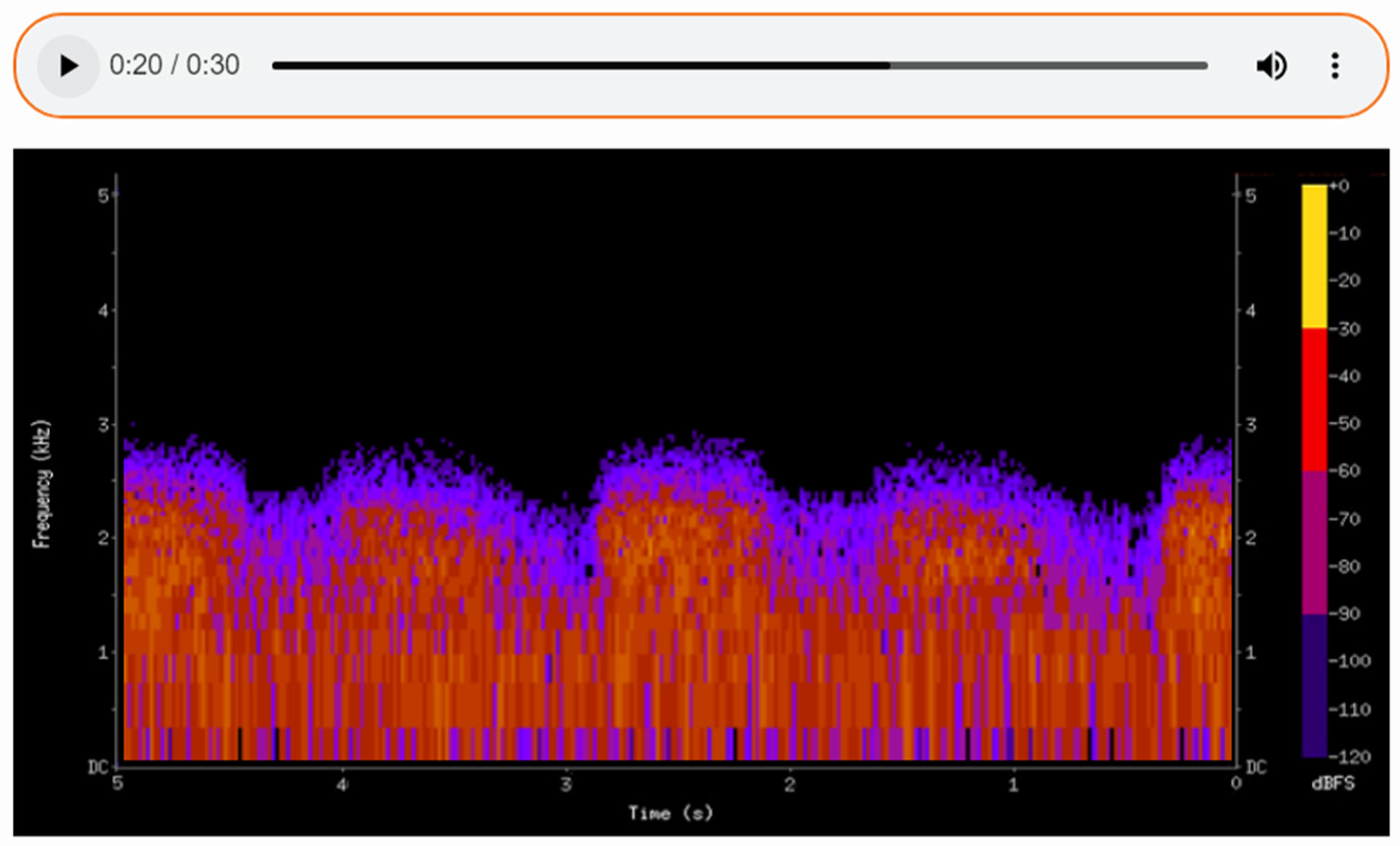Click the Frequency (kHz) axis label
Viewport: 1400px width, 846px height.
click(42, 484)
